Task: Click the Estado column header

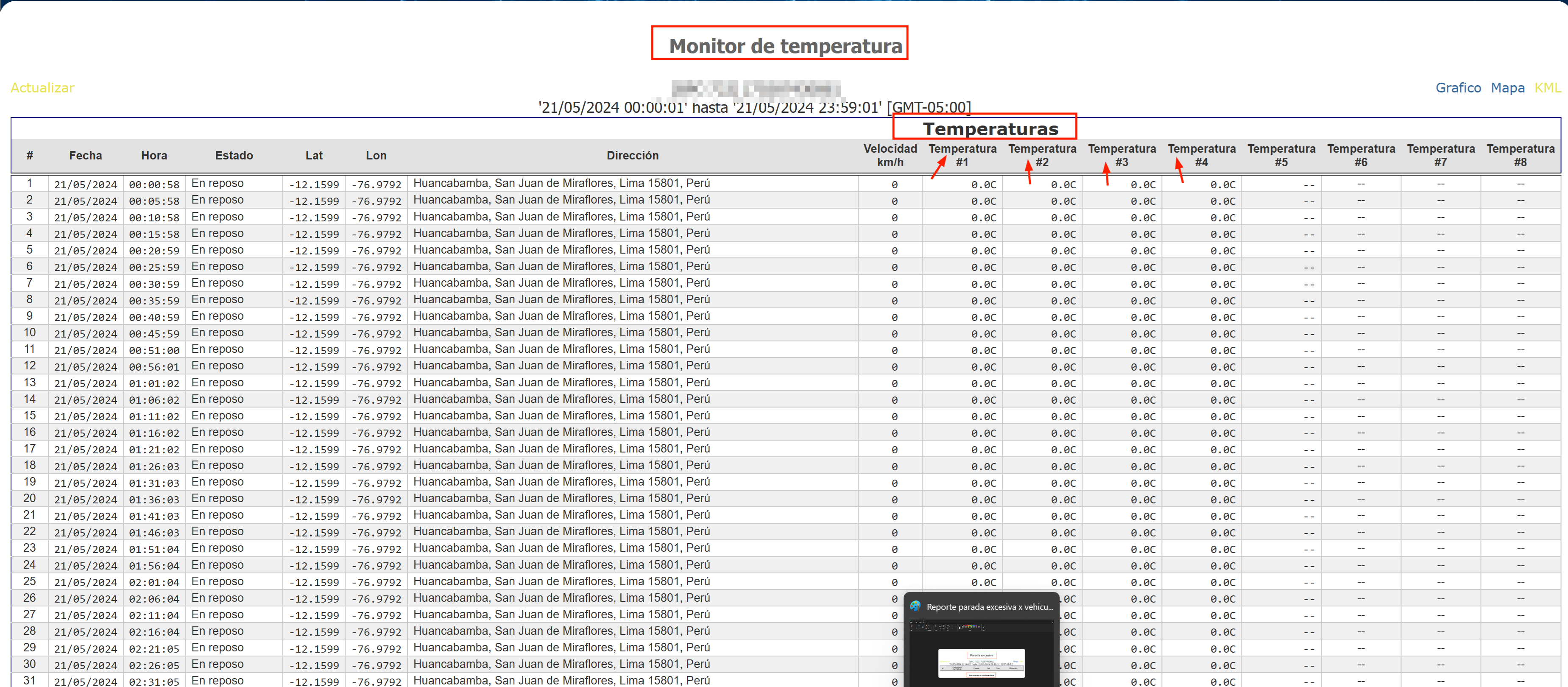Action: (x=234, y=155)
